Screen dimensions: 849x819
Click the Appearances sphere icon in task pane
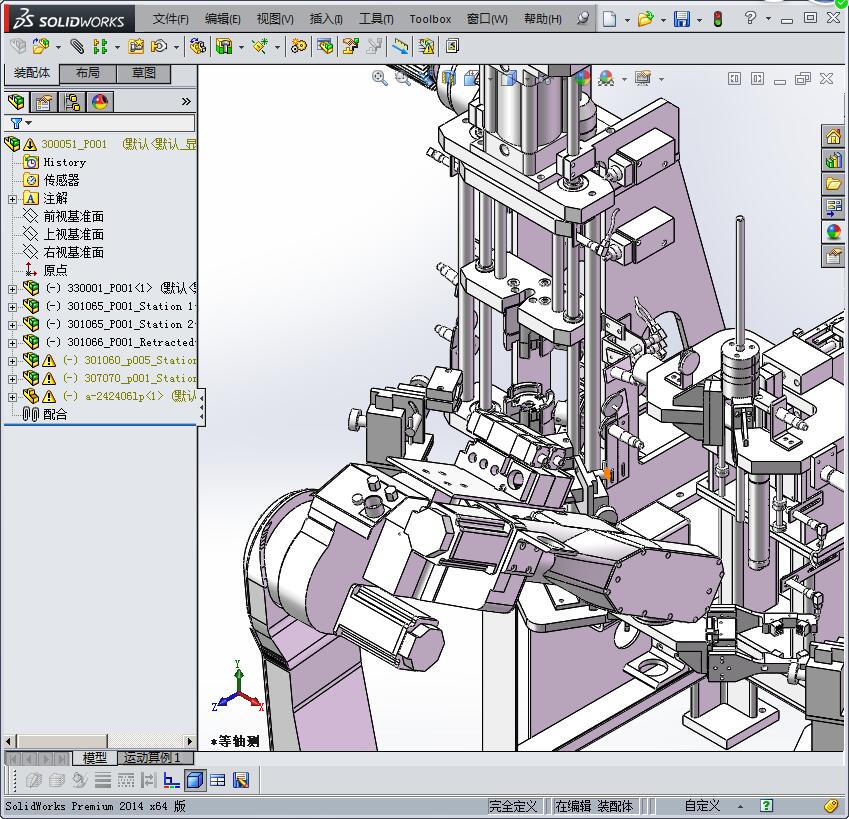(x=833, y=232)
